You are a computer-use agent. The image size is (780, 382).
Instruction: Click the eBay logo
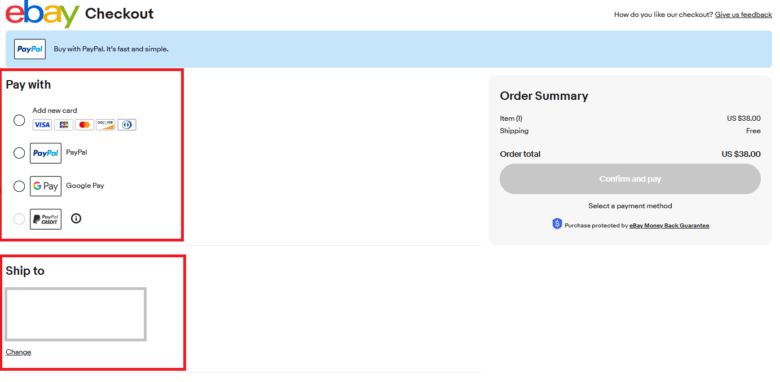[x=42, y=14]
